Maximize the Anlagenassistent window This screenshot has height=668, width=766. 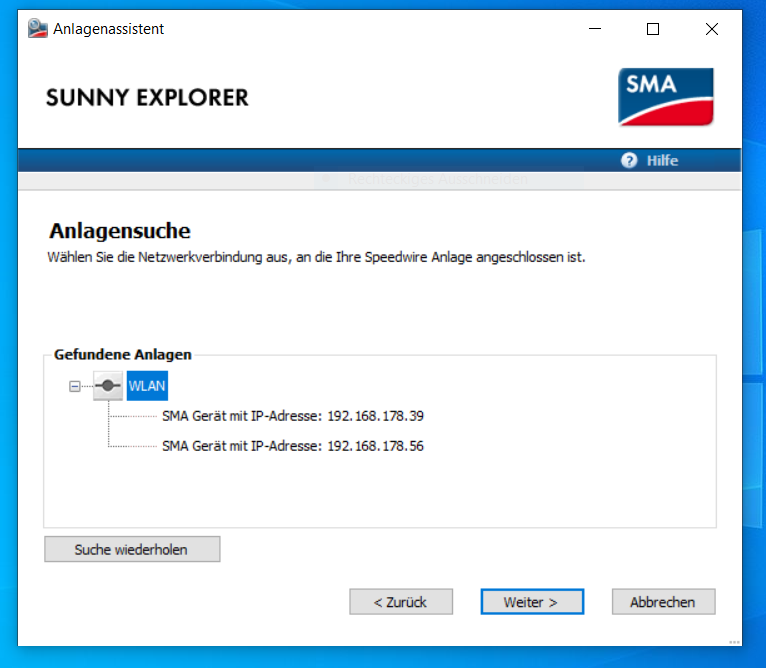pos(653,29)
